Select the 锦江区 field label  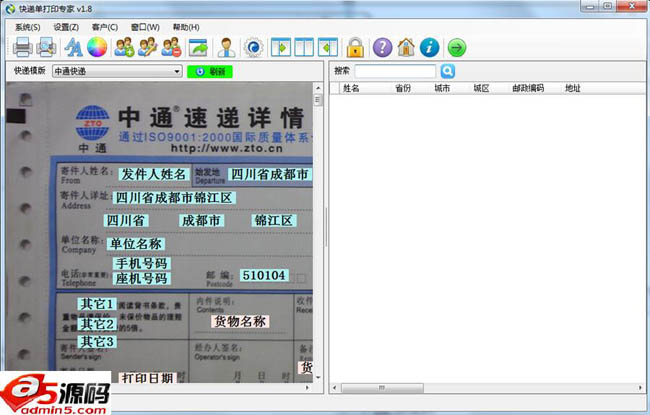(x=274, y=220)
